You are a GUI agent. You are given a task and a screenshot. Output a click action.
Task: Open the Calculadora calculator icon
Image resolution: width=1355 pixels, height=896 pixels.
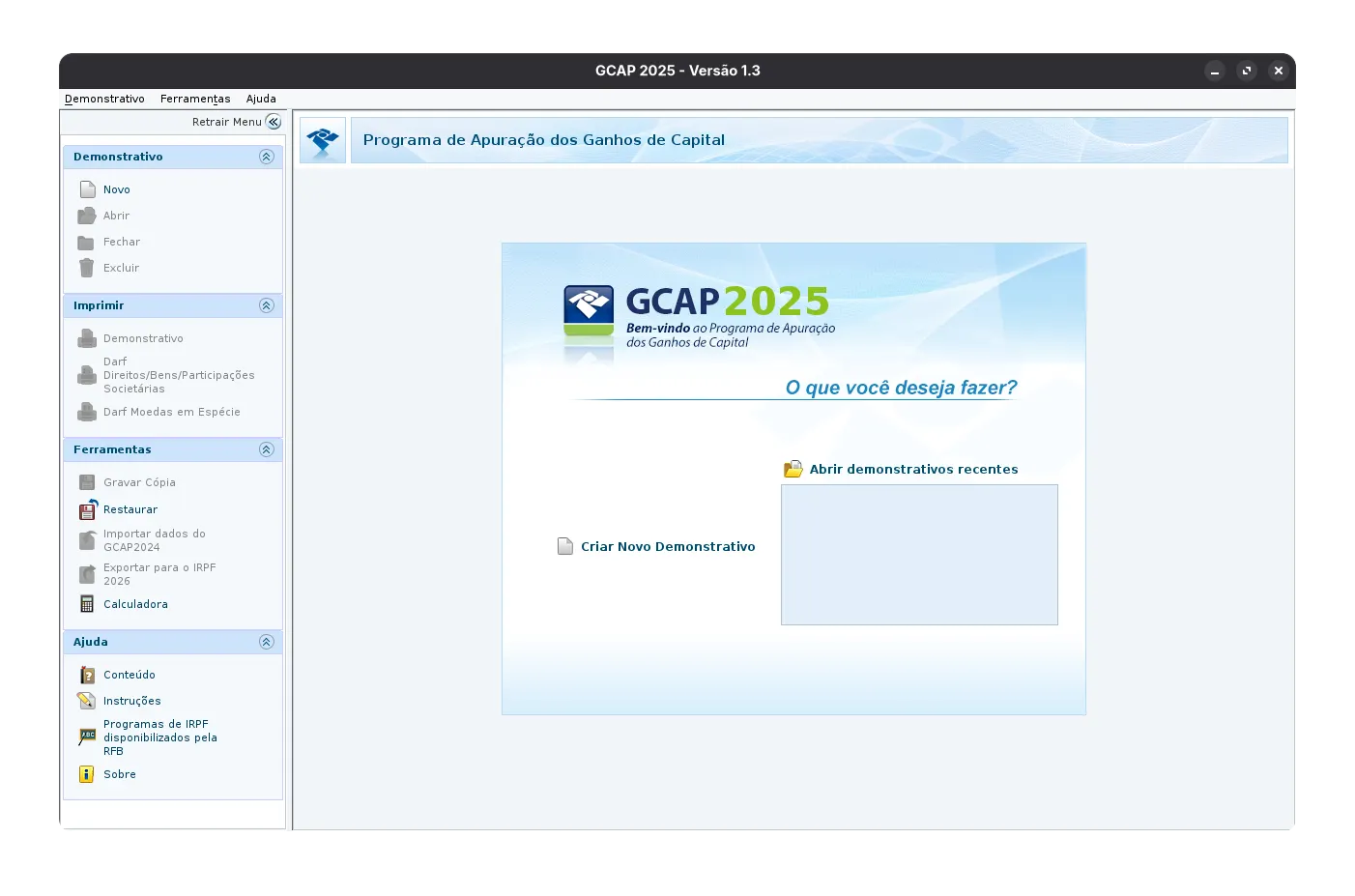tap(87, 604)
